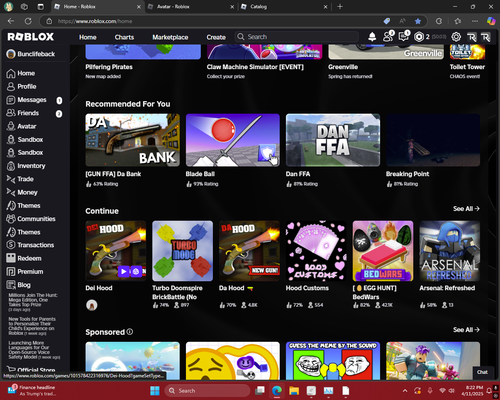Viewport: 500px width, 400px height.
Task: Open the Charts menu item
Action: 124,37
